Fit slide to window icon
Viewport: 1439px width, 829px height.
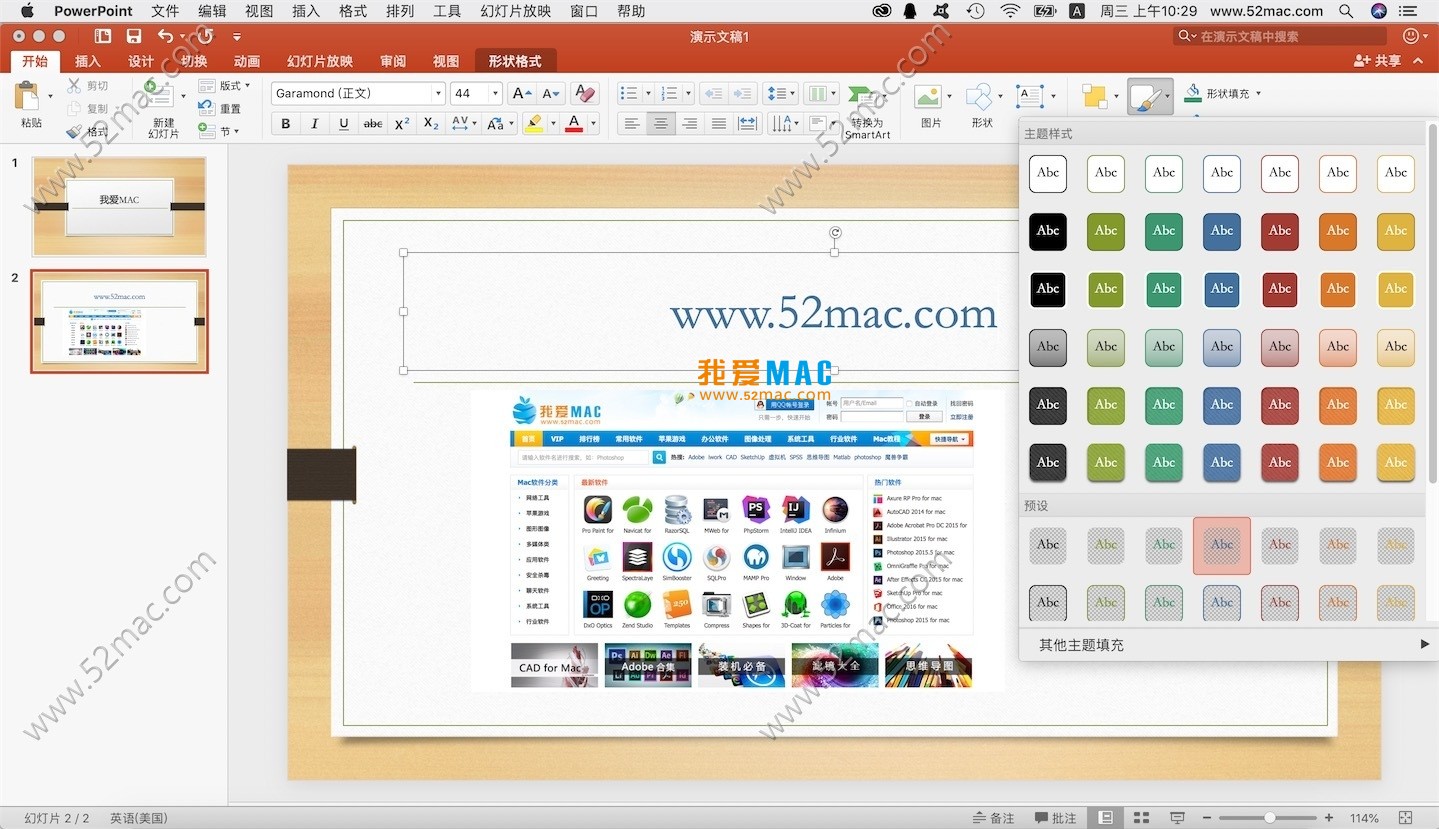[x=1405, y=818]
